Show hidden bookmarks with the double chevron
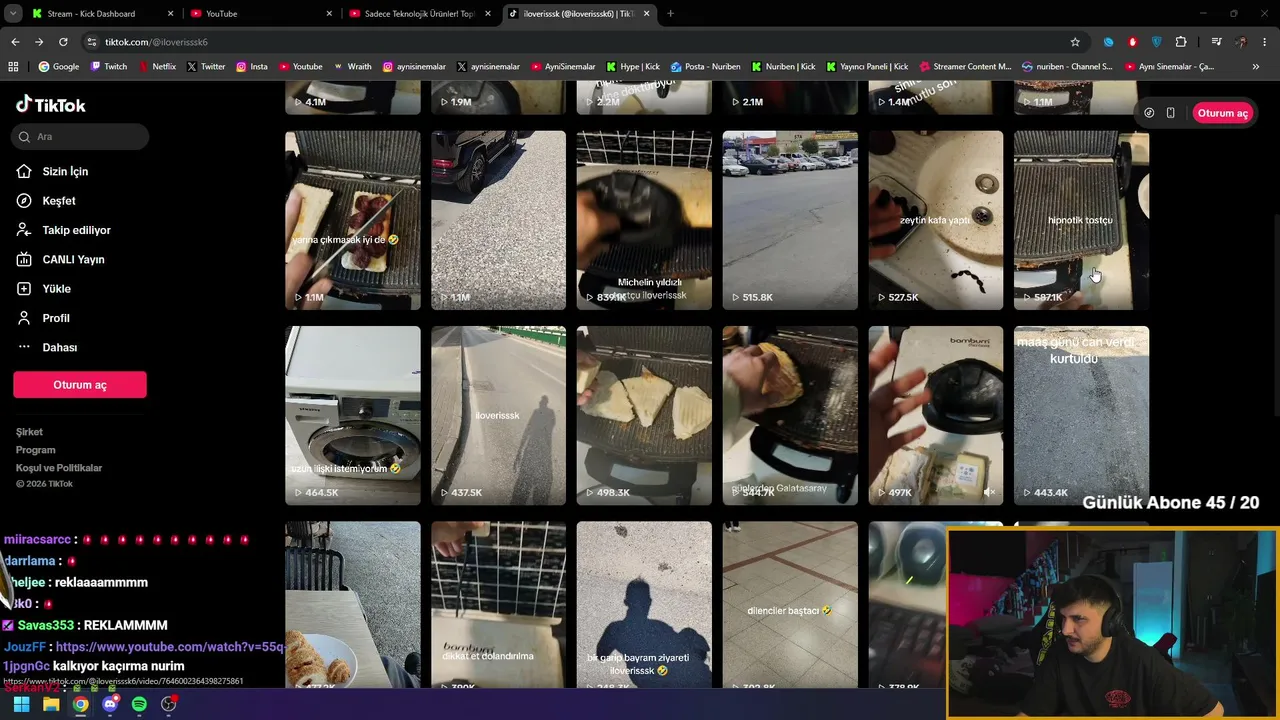This screenshot has height=720, width=1280. point(1255,67)
